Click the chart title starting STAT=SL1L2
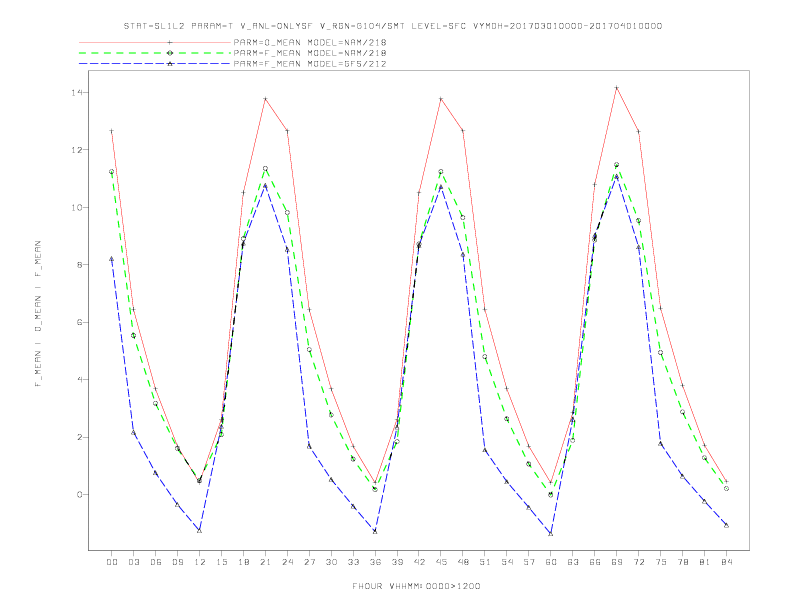 [x=393, y=26]
